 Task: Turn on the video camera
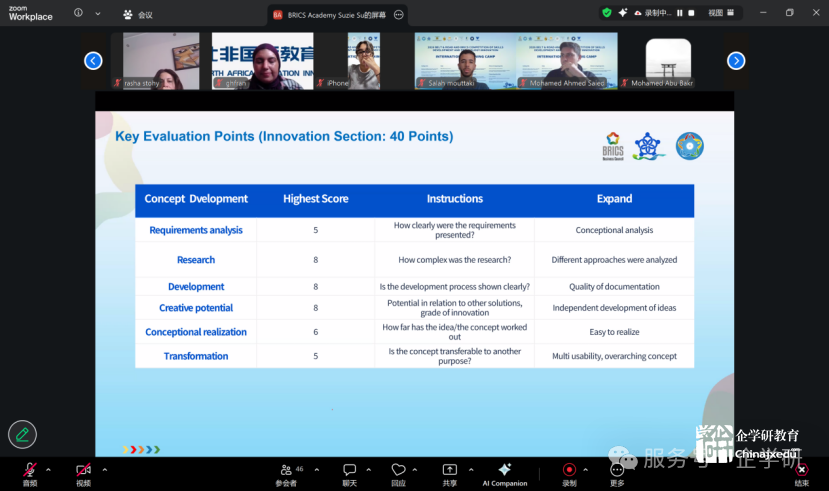(83, 470)
